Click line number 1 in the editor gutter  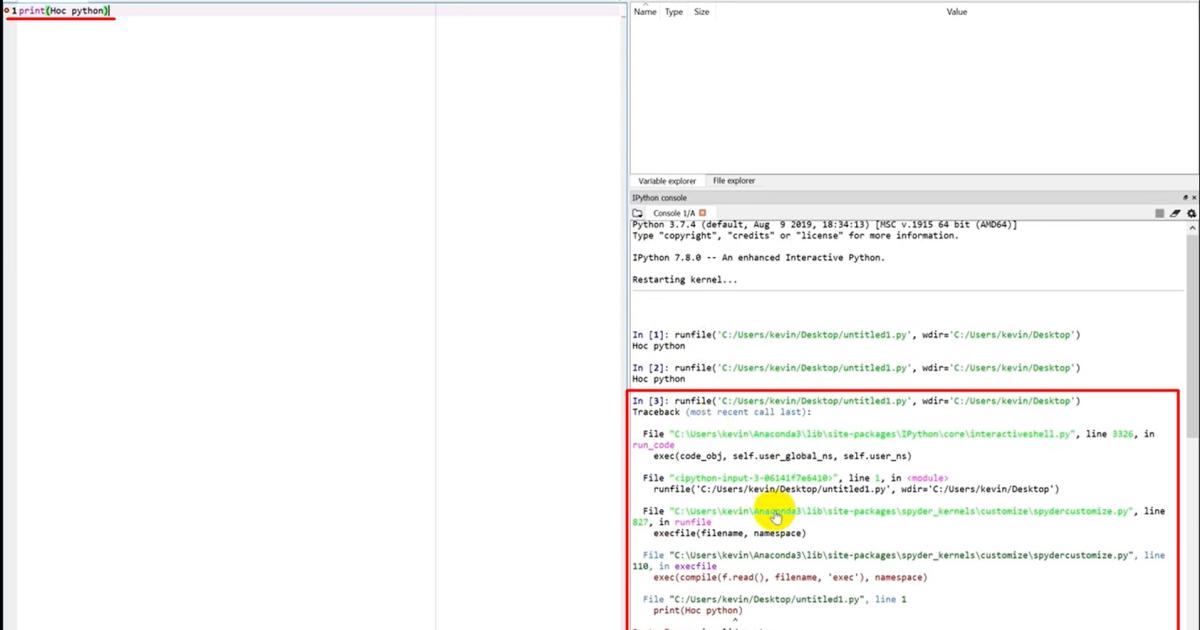pyautogui.click(x=12, y=10)
